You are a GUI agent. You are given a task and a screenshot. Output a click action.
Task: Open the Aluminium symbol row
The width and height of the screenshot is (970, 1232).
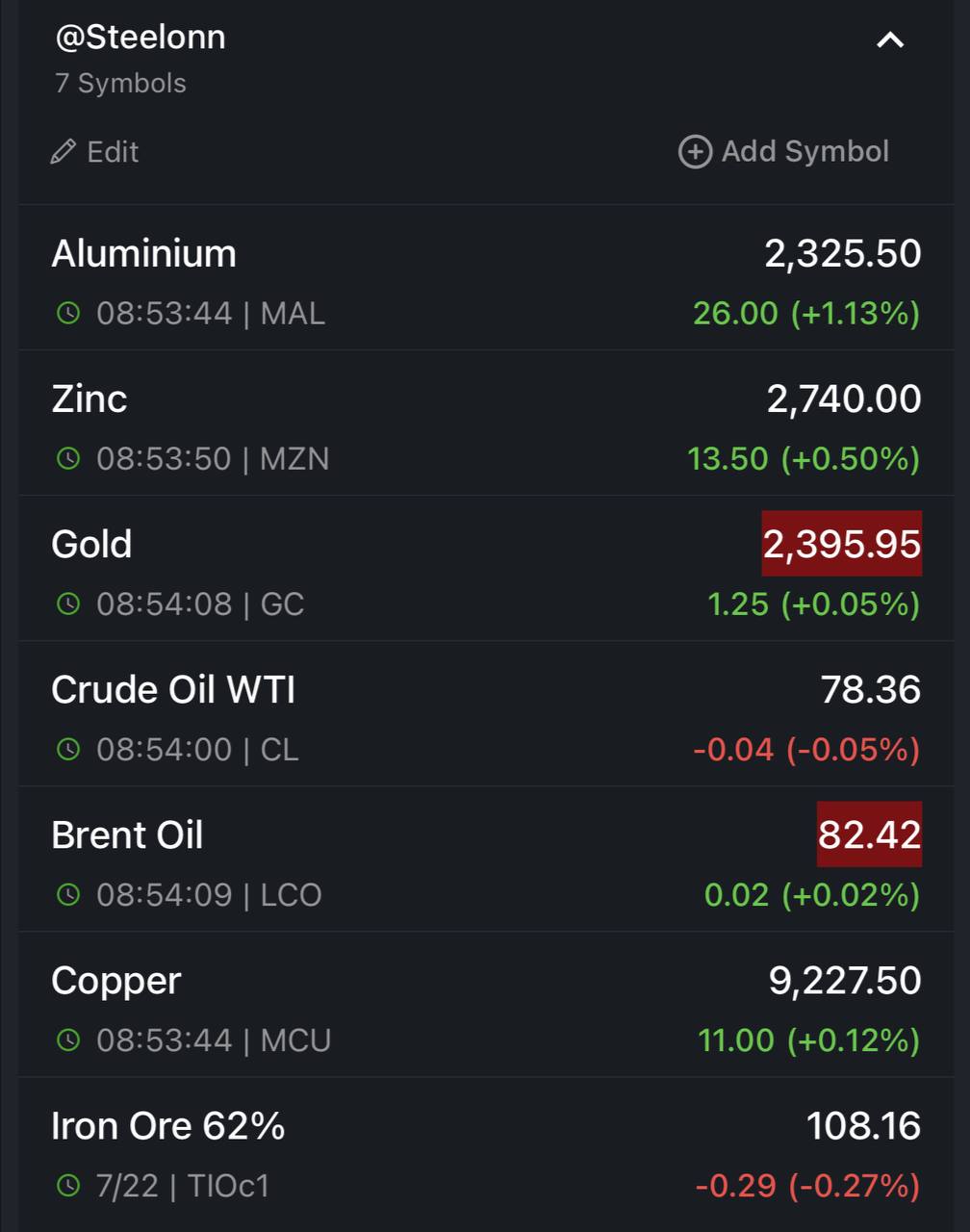(486, 278)
